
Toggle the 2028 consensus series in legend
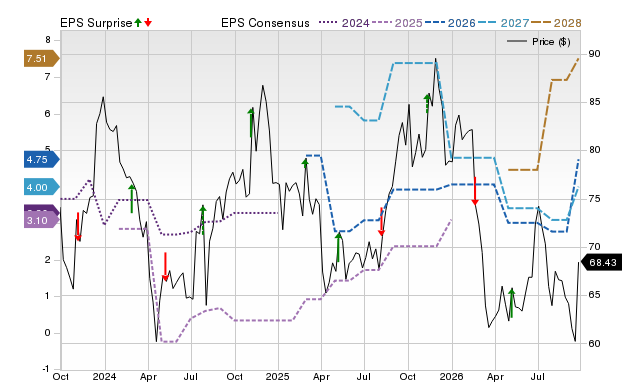[x=556, y=23]
